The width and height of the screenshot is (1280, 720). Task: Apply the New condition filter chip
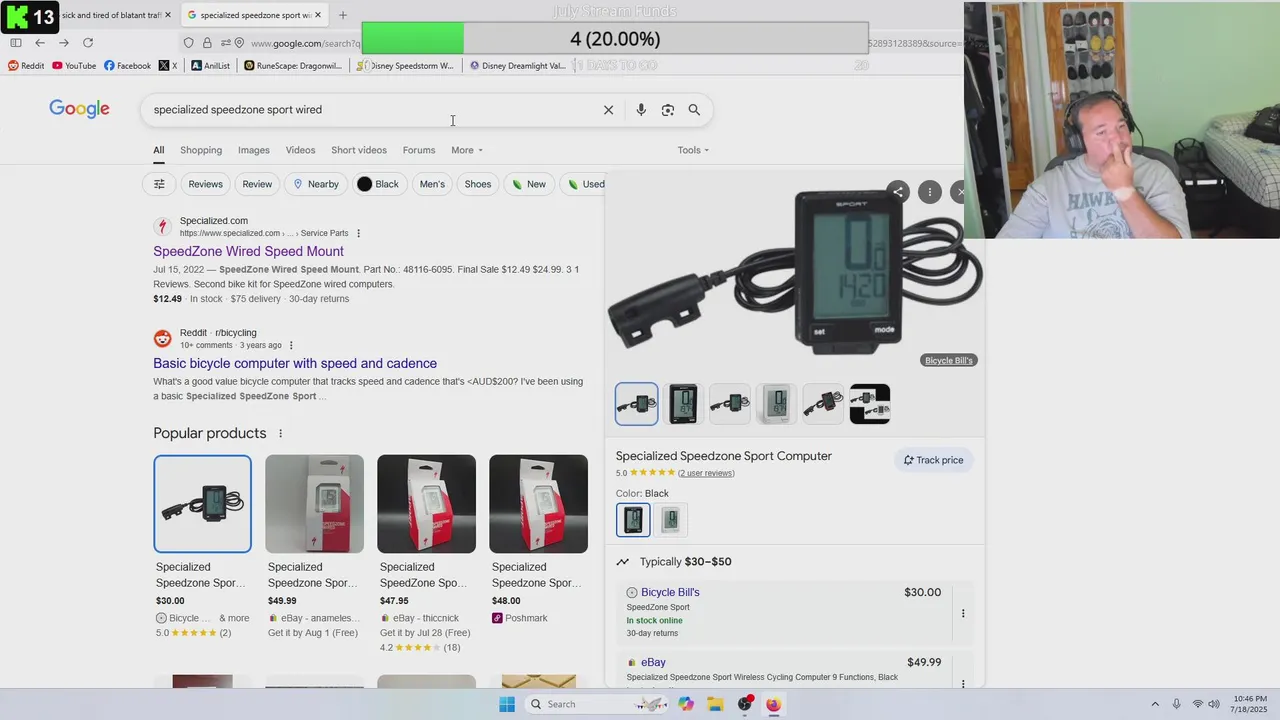[529, 184]
